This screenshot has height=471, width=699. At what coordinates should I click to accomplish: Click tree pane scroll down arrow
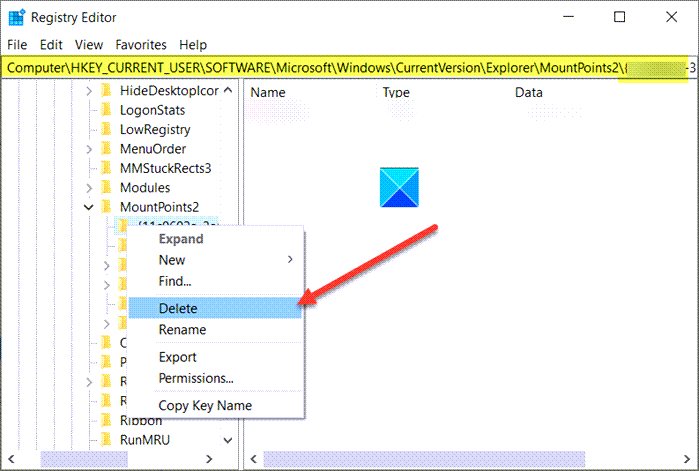click(x=228, y=441)
